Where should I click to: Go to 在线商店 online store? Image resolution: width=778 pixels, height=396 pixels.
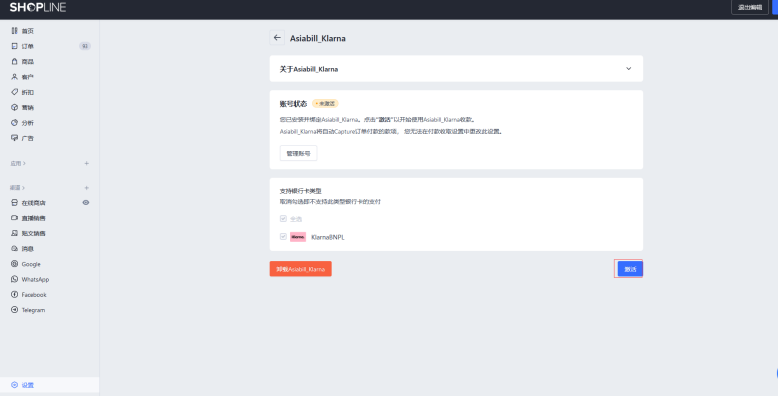[33, 203]
